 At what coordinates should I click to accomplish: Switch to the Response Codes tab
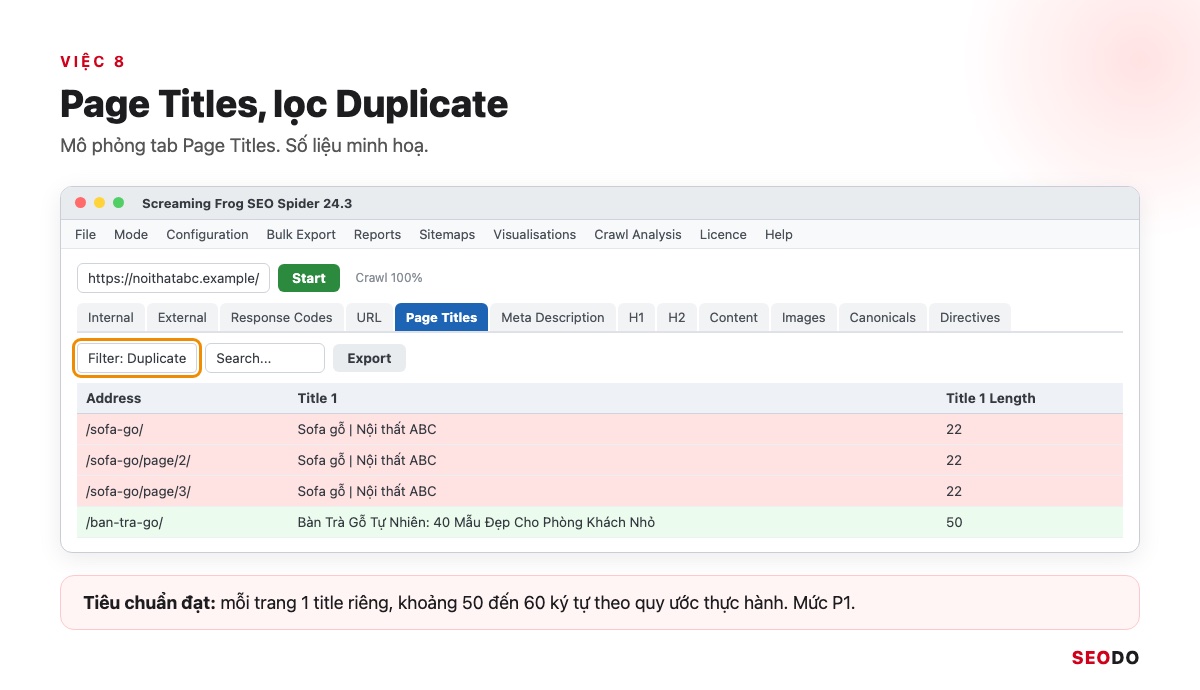281,317
